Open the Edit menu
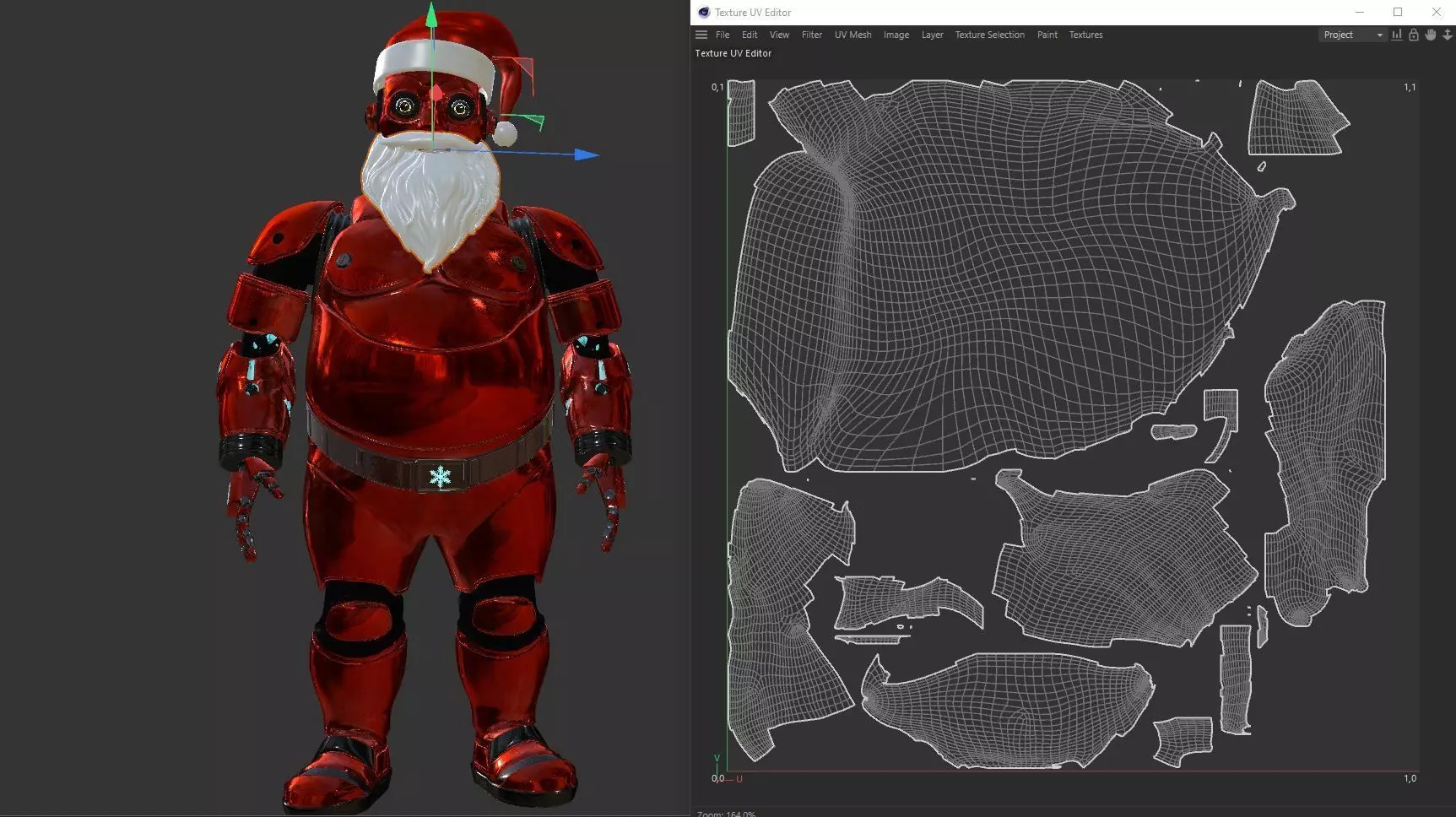The width and height of the screenshot is (1456, 817). coord(750,35)
